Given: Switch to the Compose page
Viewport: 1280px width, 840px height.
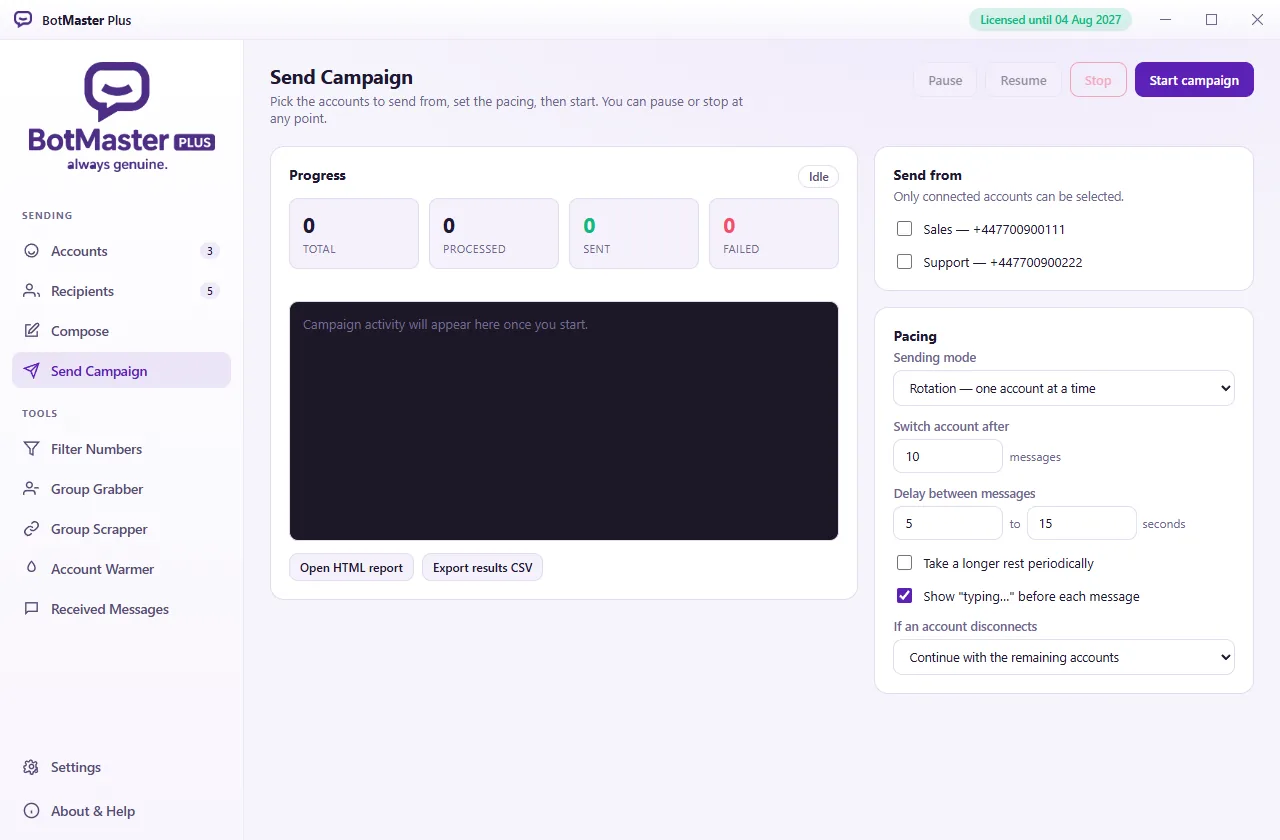Looking at the screenshot, I should pyautogui.click(x=121, y=331).
